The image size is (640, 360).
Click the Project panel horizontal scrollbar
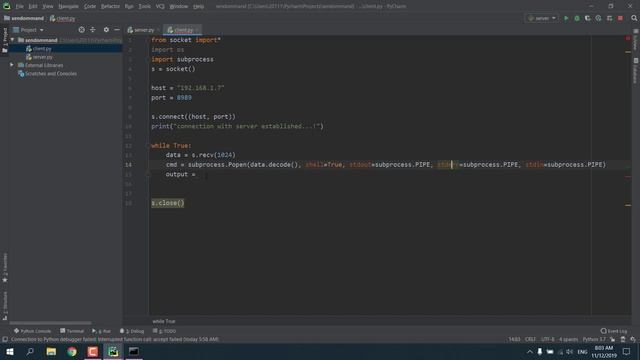click(x=51, y=322)
